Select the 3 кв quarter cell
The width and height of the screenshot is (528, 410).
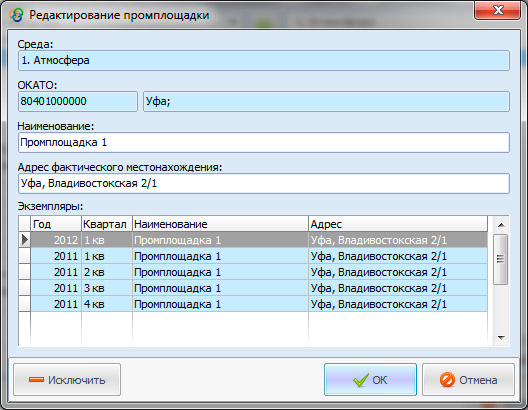[107, 288]
